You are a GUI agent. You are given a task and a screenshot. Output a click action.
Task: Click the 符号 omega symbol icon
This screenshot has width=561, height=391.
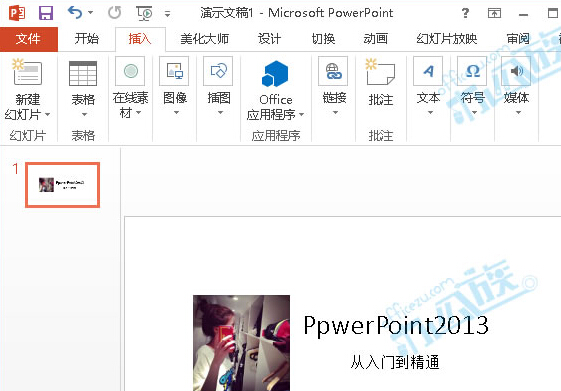click(x=472, y=71)
